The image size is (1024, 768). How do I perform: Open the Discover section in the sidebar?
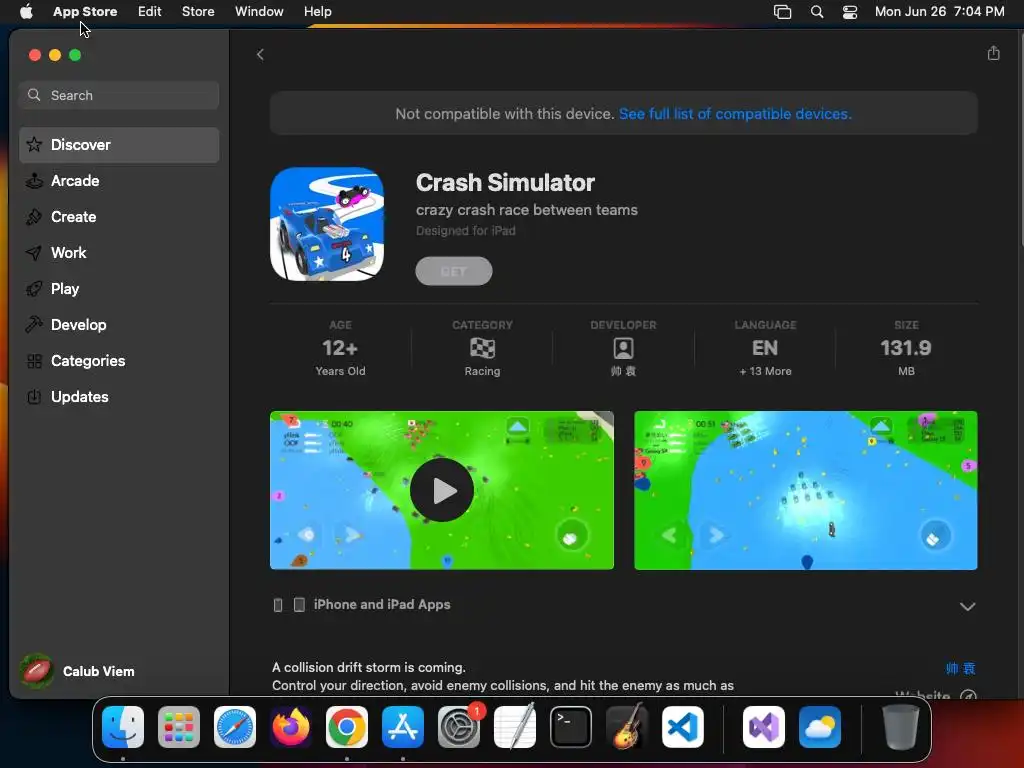click(119, 145)
